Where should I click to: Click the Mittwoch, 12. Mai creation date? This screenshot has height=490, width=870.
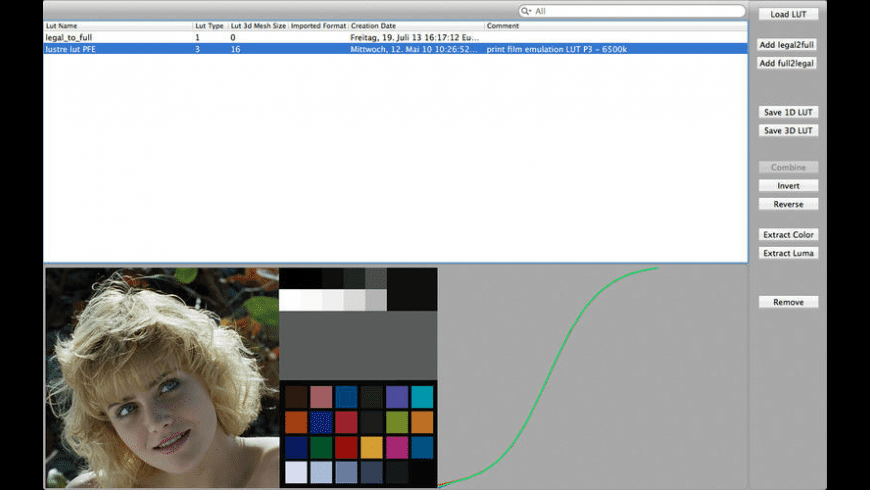pos(413,49)
